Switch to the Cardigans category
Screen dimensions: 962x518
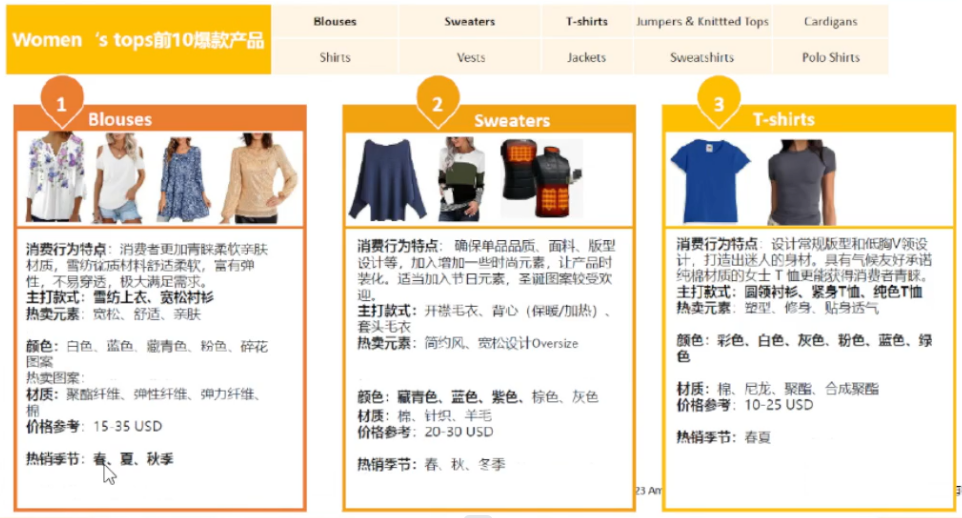pyautogui.click(x=830, y=21)
